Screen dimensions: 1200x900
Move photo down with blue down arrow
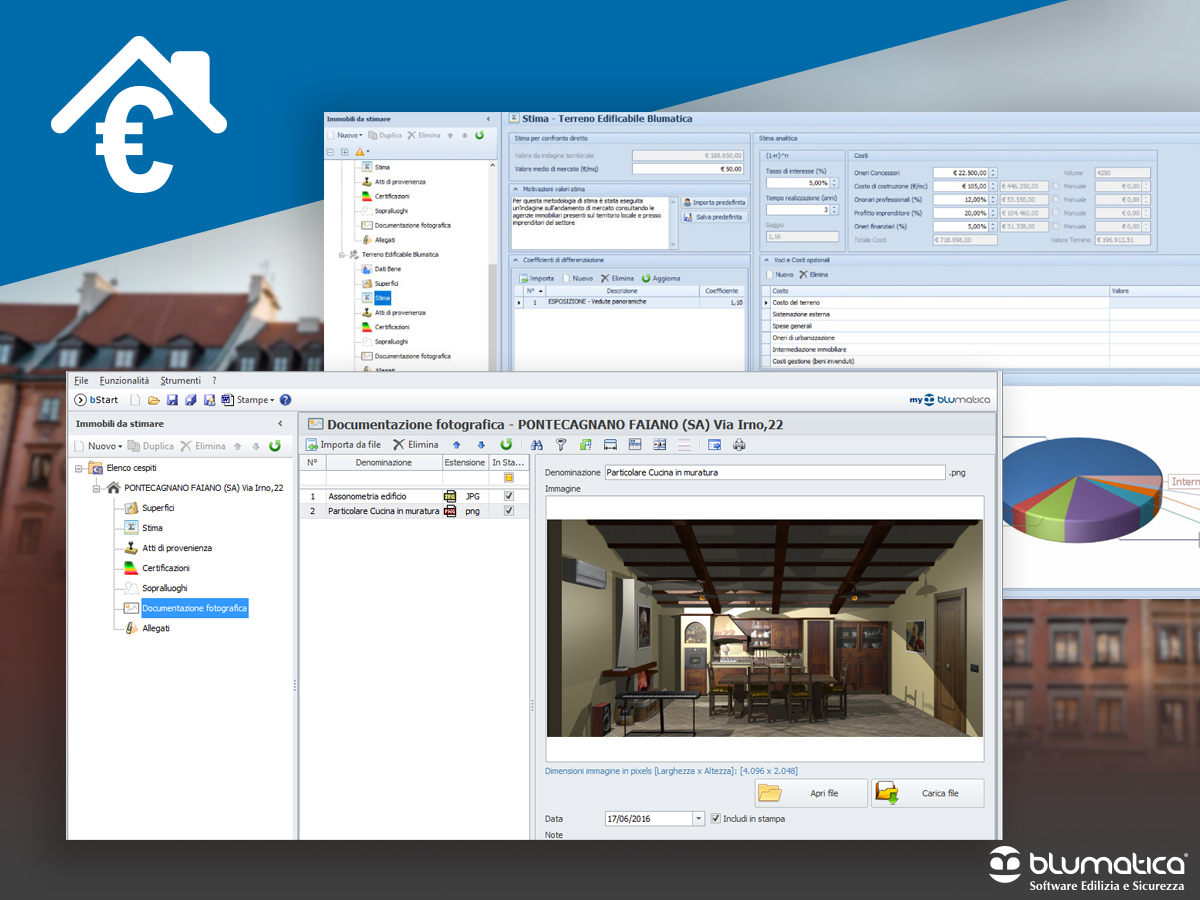pos(481,445)
